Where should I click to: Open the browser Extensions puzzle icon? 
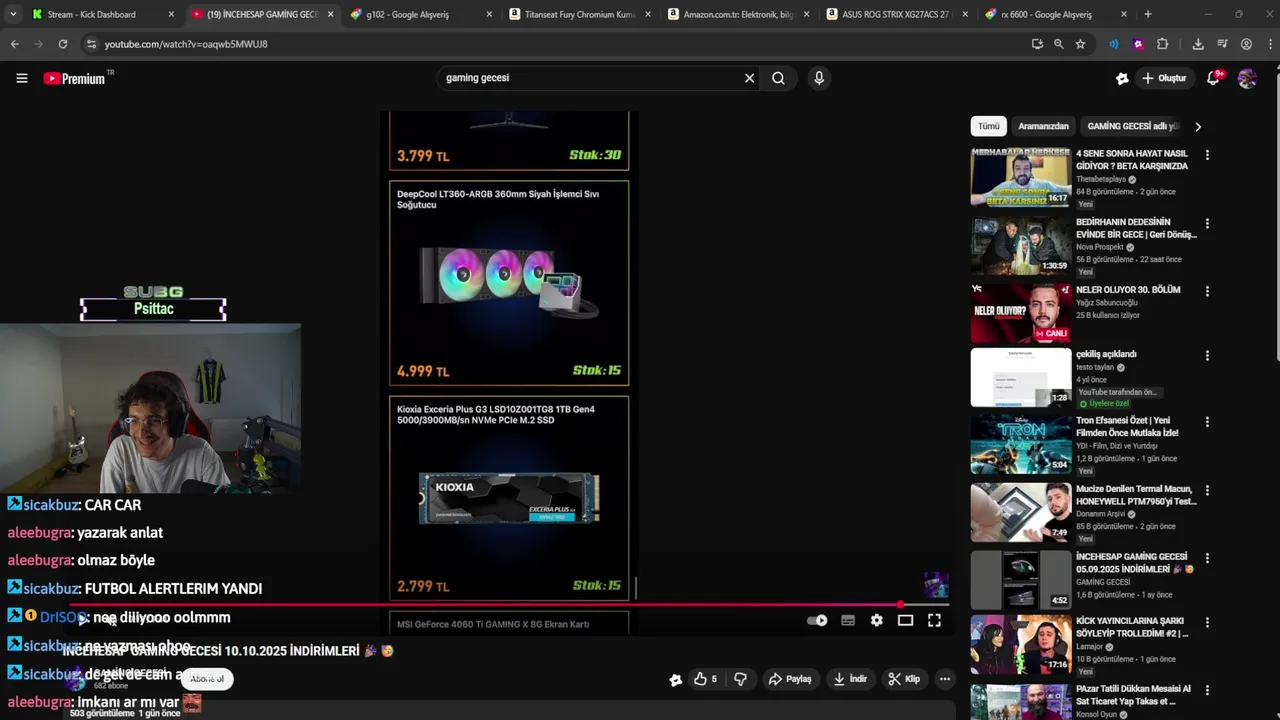click(x=1162, y=44)
